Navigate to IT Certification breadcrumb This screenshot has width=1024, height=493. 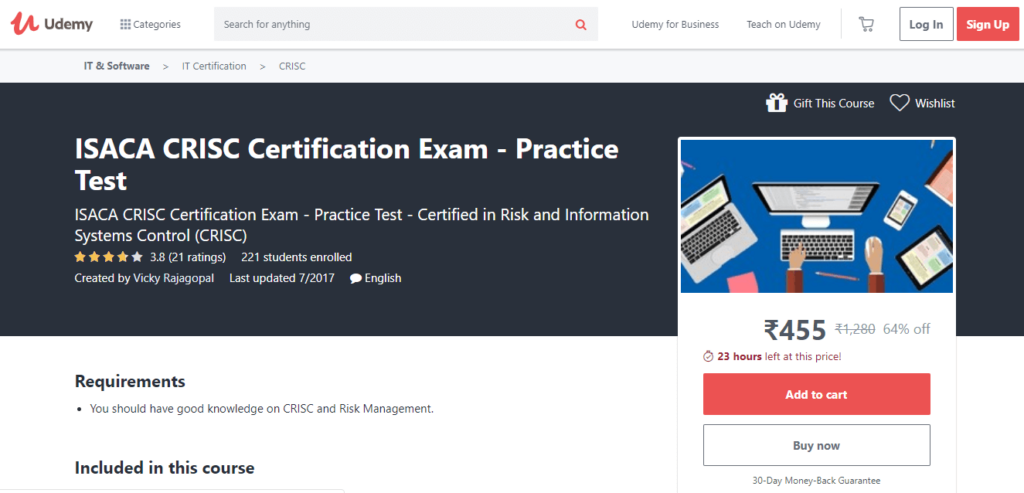(x=214, y=66)
